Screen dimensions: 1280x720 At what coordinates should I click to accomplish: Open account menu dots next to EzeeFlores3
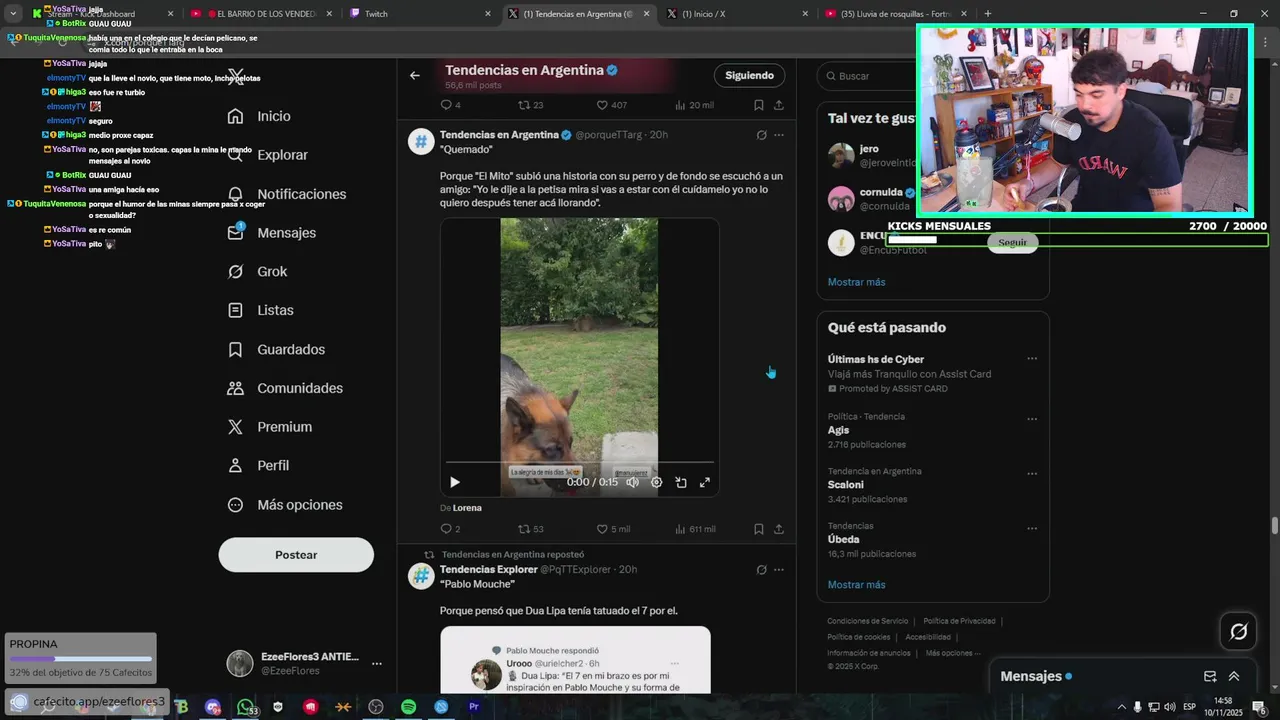(377, 663)
